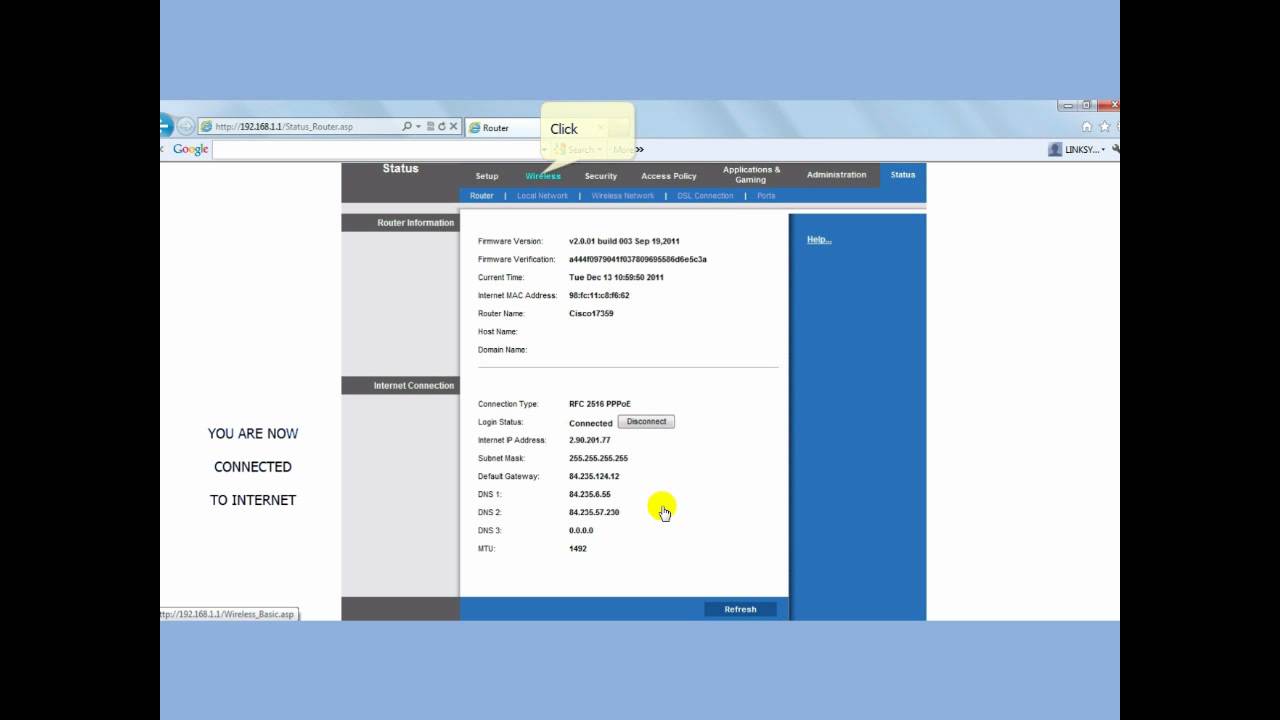Image resolution: width=1280 pixels, height=720 pixels.
Task: Click the current time Tue Dec 13 value
Action: click(x=616, y=277)
